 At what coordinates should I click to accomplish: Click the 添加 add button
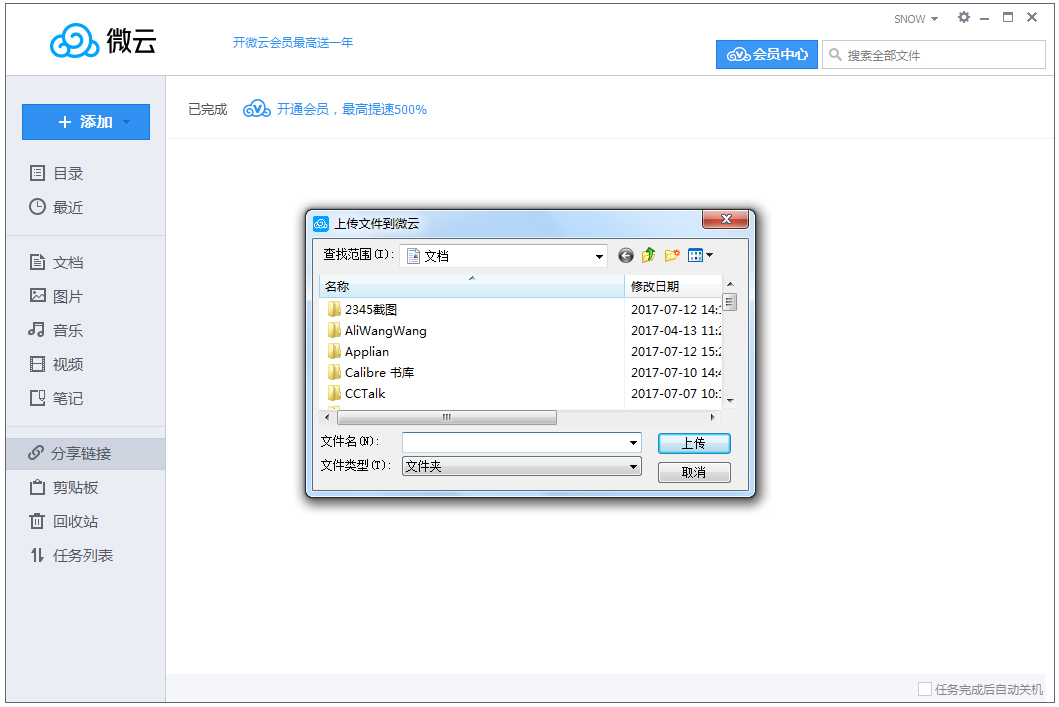86,122
